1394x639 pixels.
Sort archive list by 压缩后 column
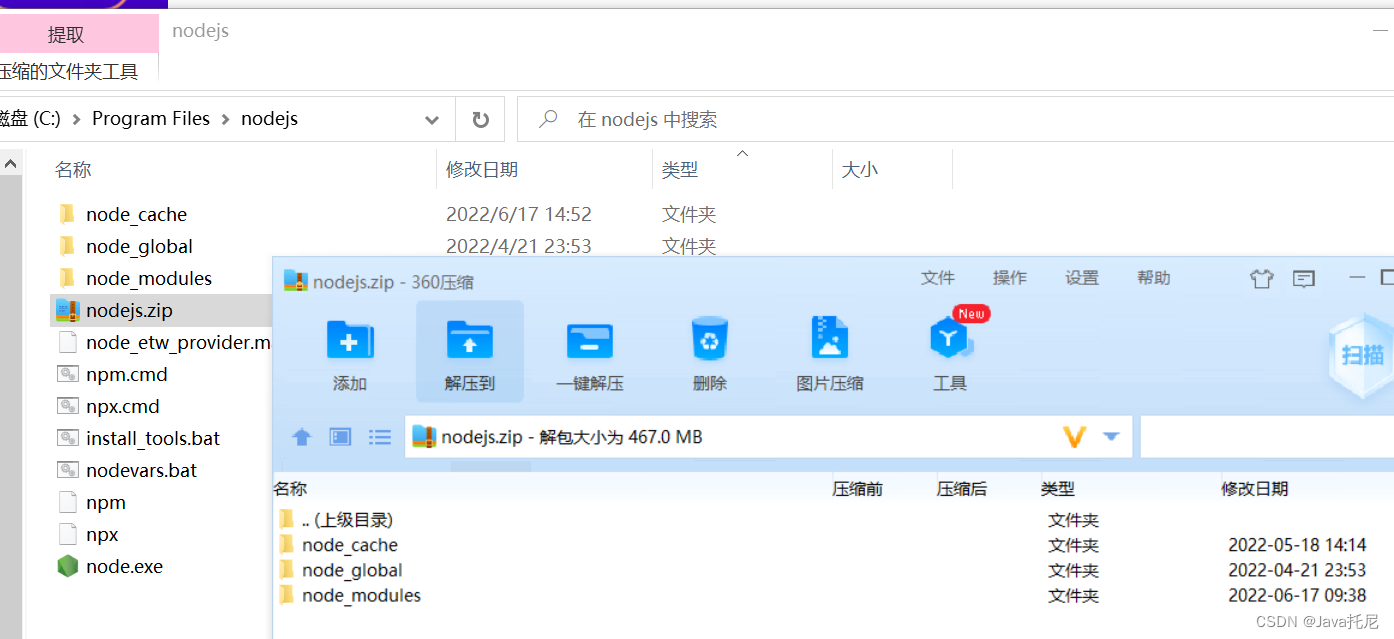[962, 489]
